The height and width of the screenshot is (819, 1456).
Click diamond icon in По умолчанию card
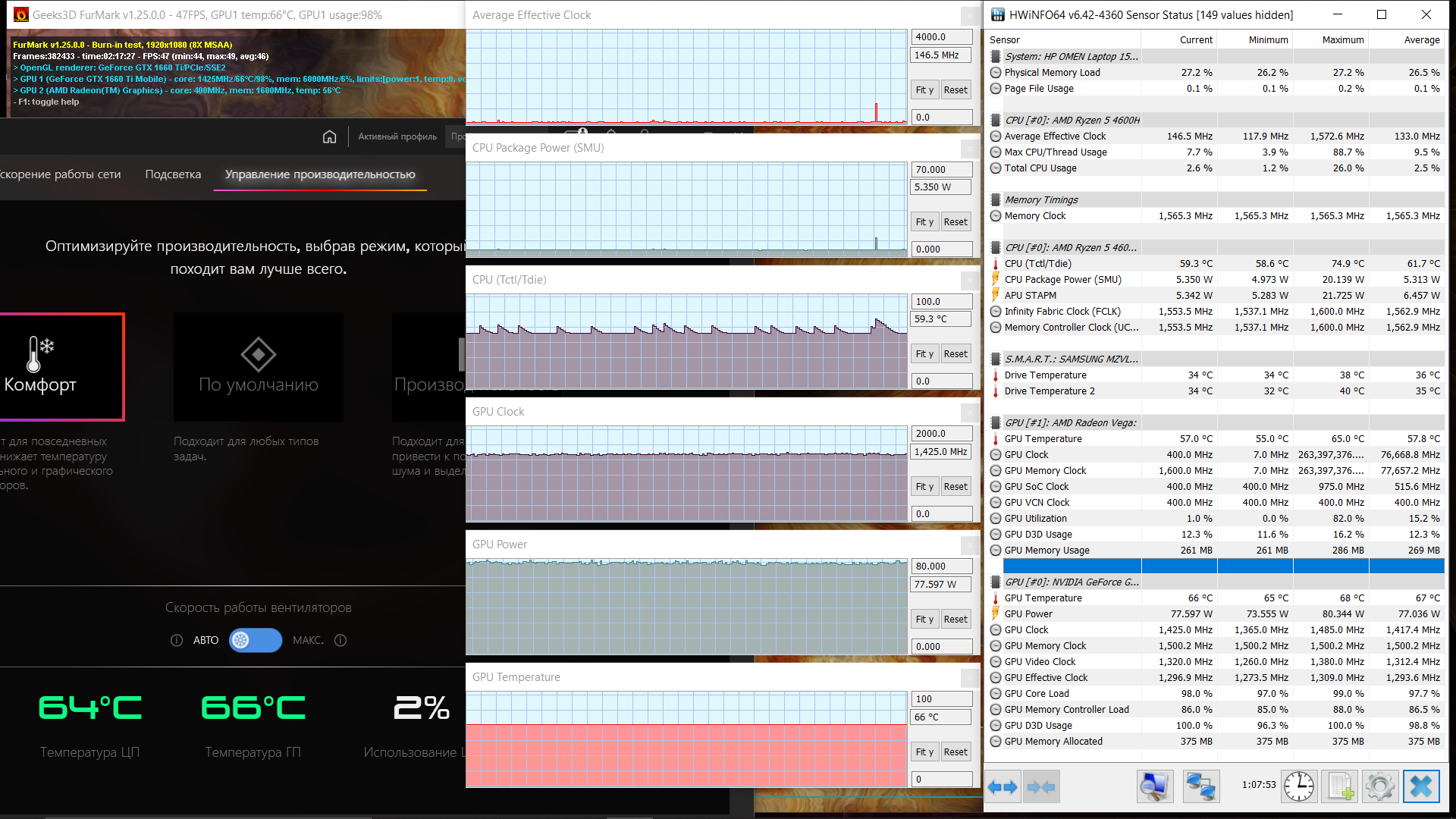click(x=258, y=354)
